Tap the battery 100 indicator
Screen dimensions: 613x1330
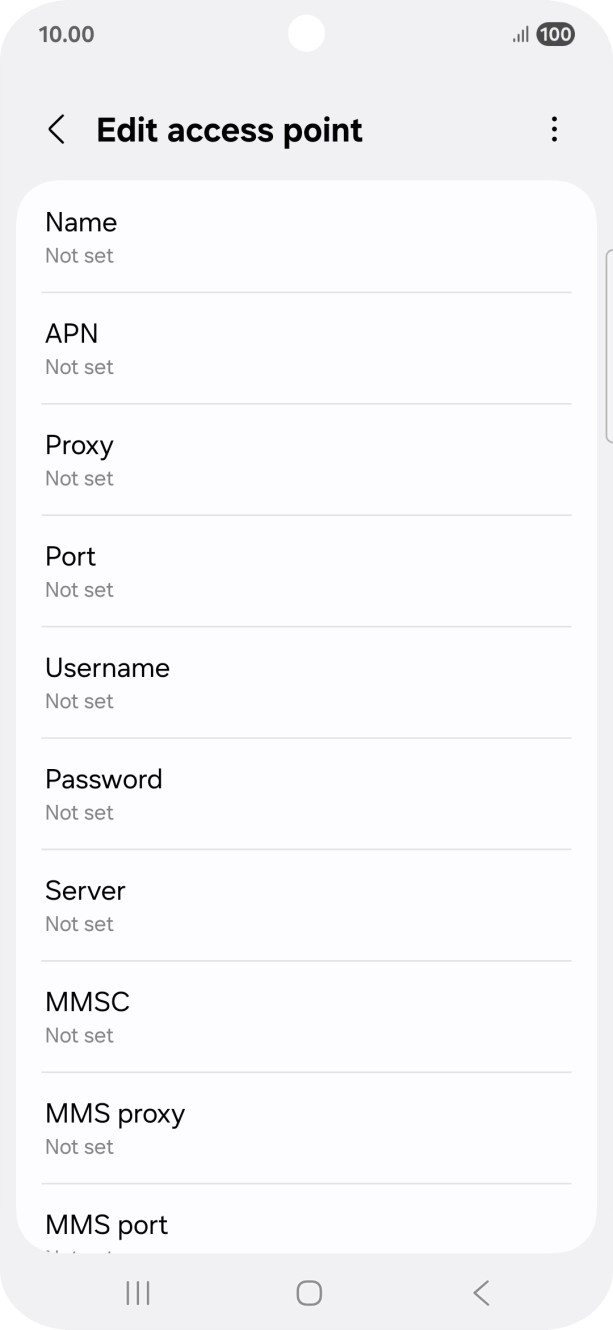(x=555, y=35)
